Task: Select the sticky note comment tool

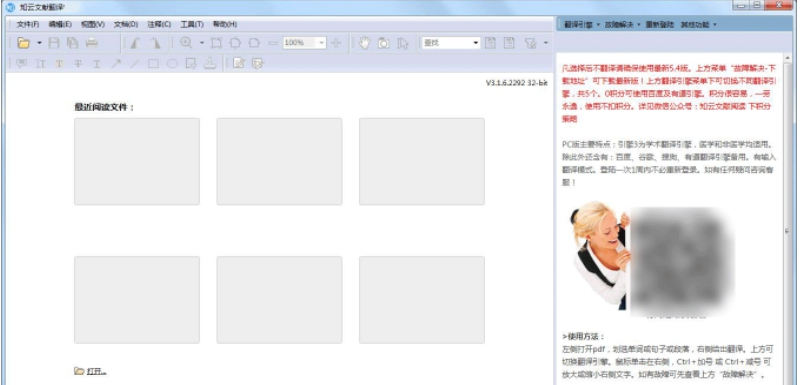Action: (x=21, y=63)
